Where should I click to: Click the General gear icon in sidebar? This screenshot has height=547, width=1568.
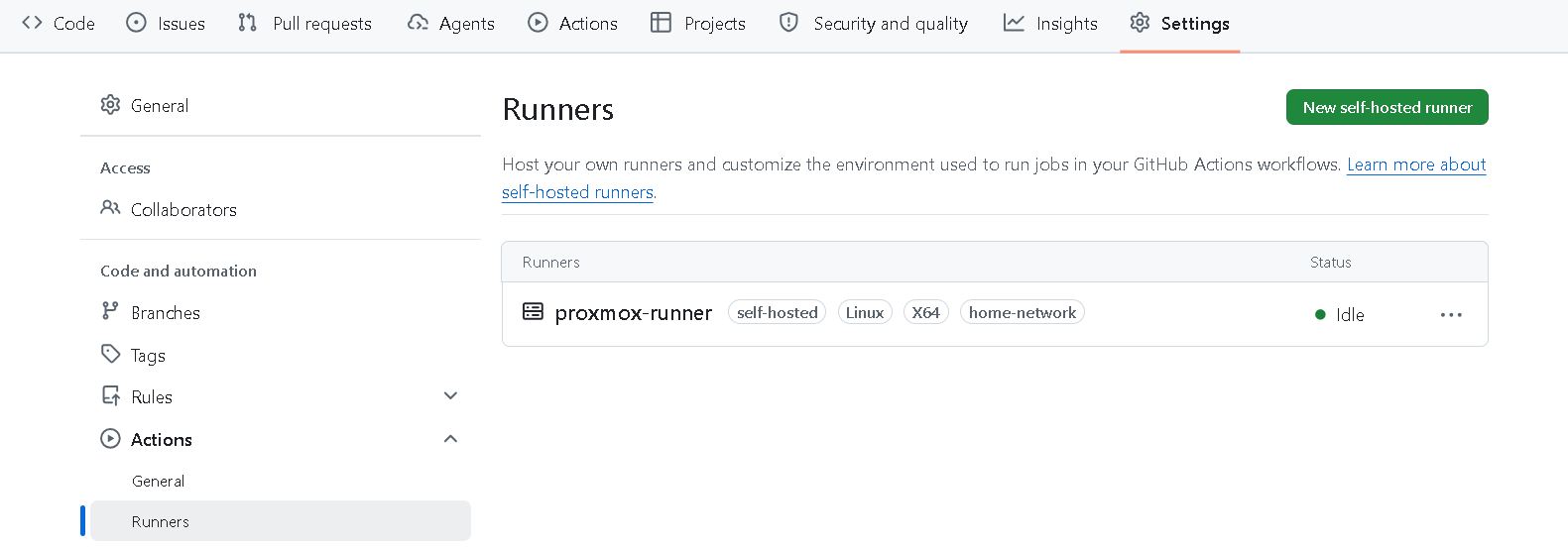[110, 105]
